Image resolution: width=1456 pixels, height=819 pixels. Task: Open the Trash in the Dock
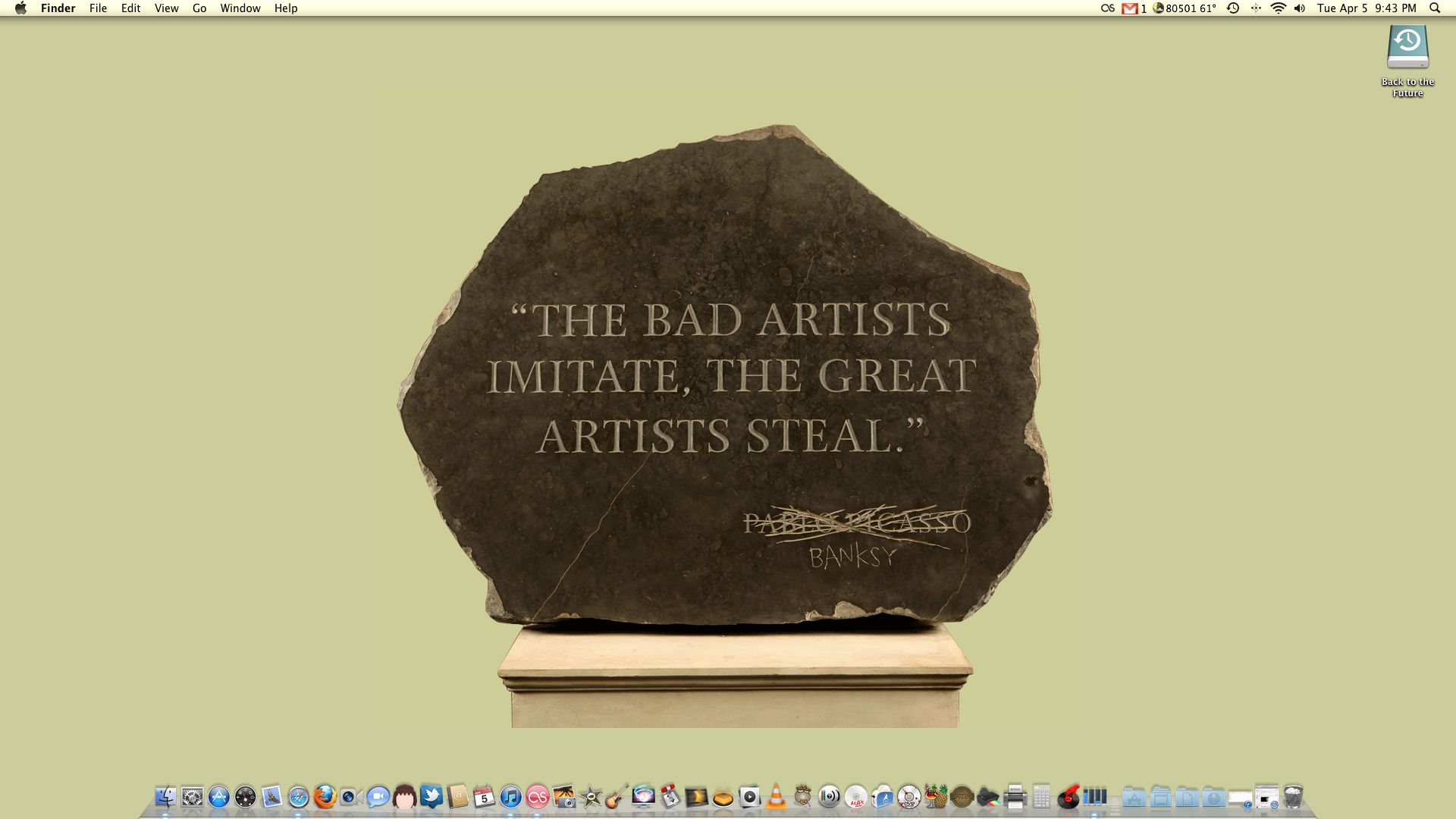click(x=1293, y=797)
